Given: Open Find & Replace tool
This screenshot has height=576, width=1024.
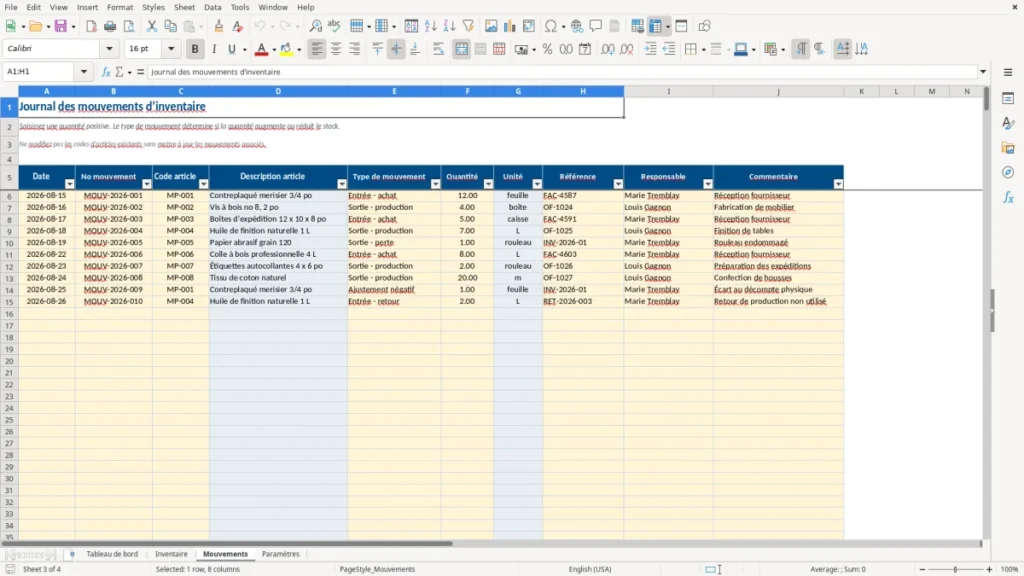Looking at the screenshot, I should coord(315,26).
